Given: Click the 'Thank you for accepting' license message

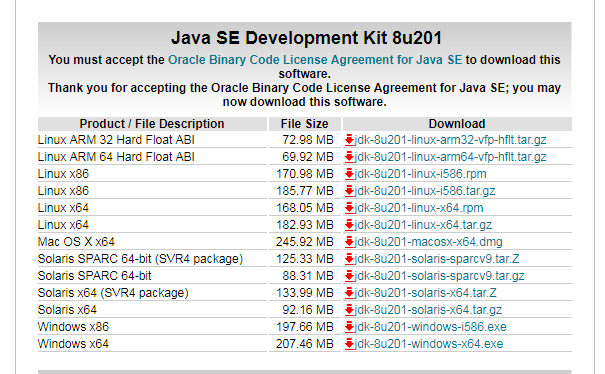Looking at the screenshot, I should point(304,95).
